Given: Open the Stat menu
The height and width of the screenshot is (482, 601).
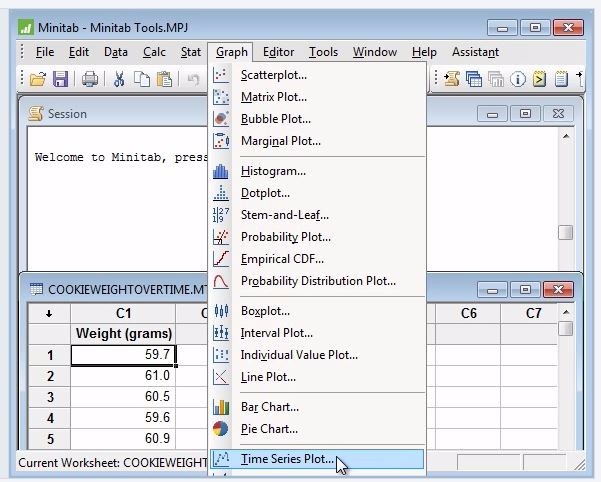Looking at the screenshot, I should coord(190,52).
